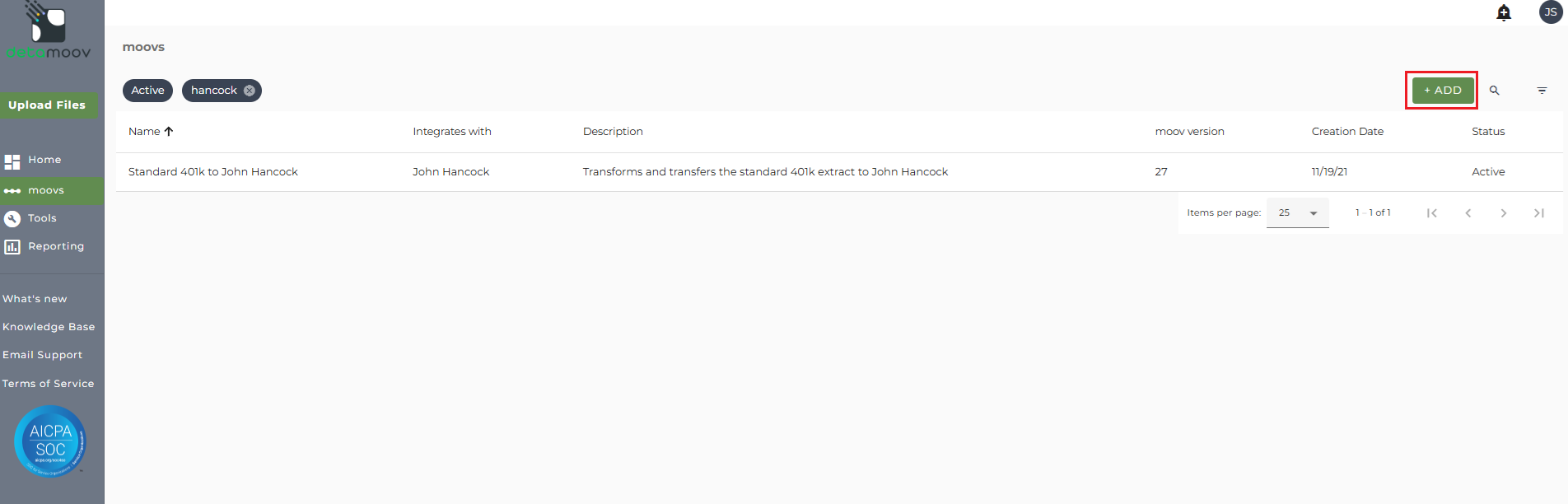Open the Email Support link
This screenshot has height=504, width=1568.
[x=43, y=355]
